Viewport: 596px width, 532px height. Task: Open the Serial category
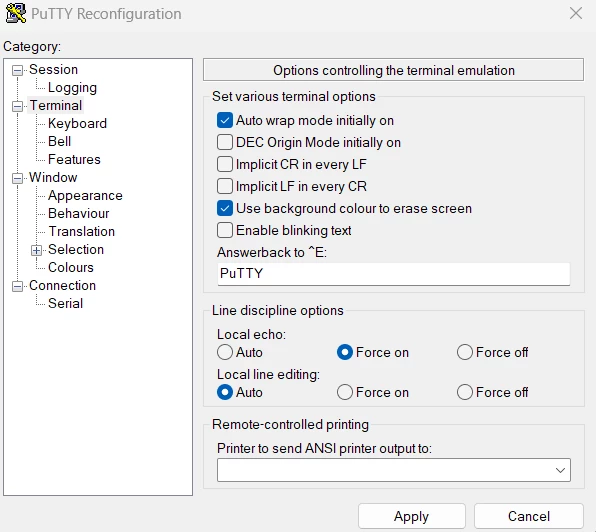pos(65,304)
